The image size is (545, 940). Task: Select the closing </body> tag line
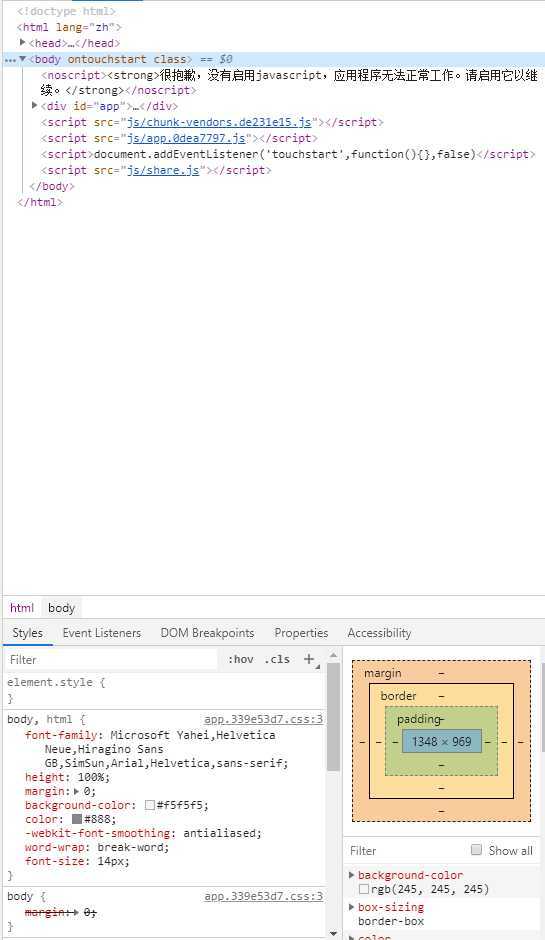pyautogui.click(x=52, y=186)
